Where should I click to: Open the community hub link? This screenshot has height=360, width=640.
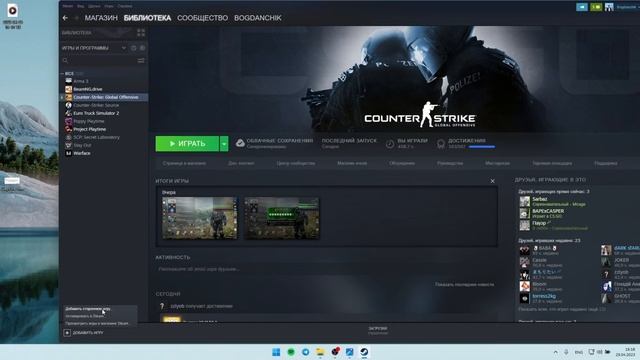coord(296,163)
